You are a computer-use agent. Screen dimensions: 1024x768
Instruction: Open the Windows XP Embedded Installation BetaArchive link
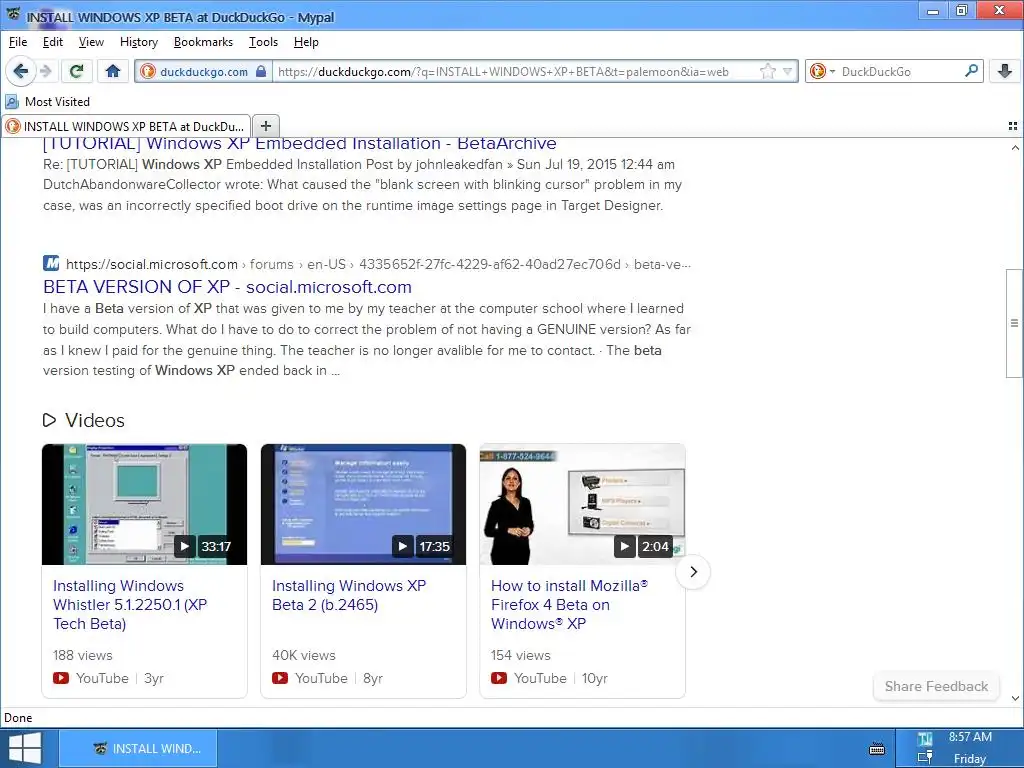[x=300, y=144]
